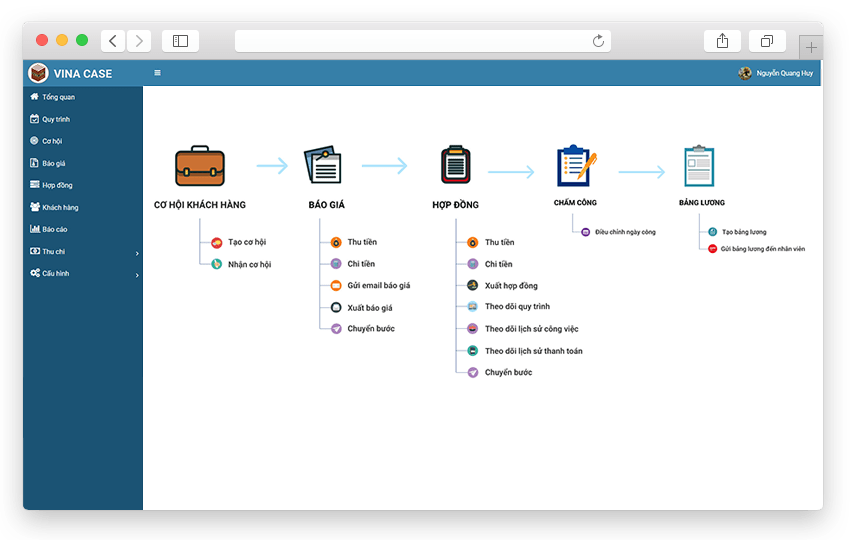Click the VINA CASE logo icon
The image size is (858, 540).
(38, 73)
